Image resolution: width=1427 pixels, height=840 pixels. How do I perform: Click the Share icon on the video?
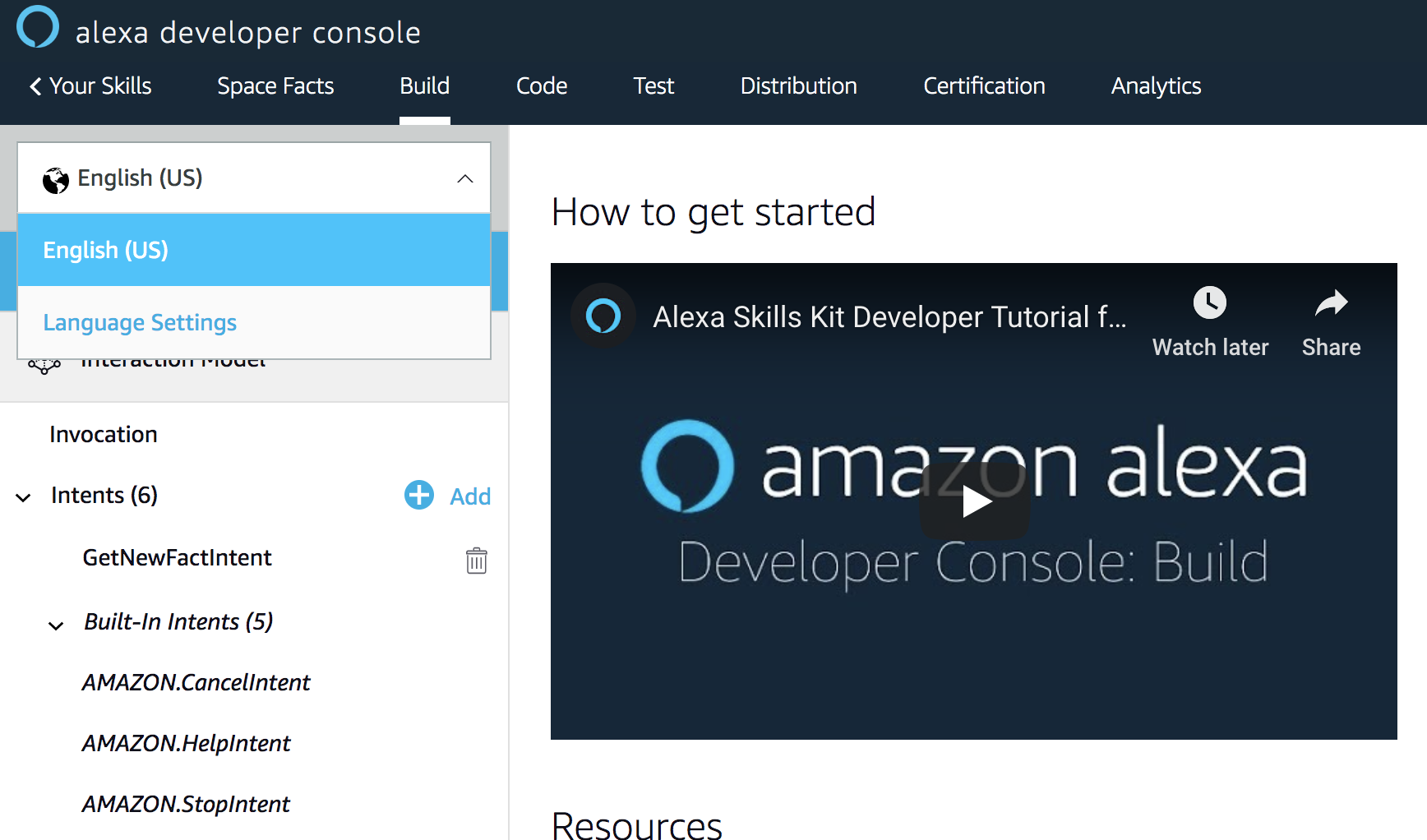[1331, 302]
